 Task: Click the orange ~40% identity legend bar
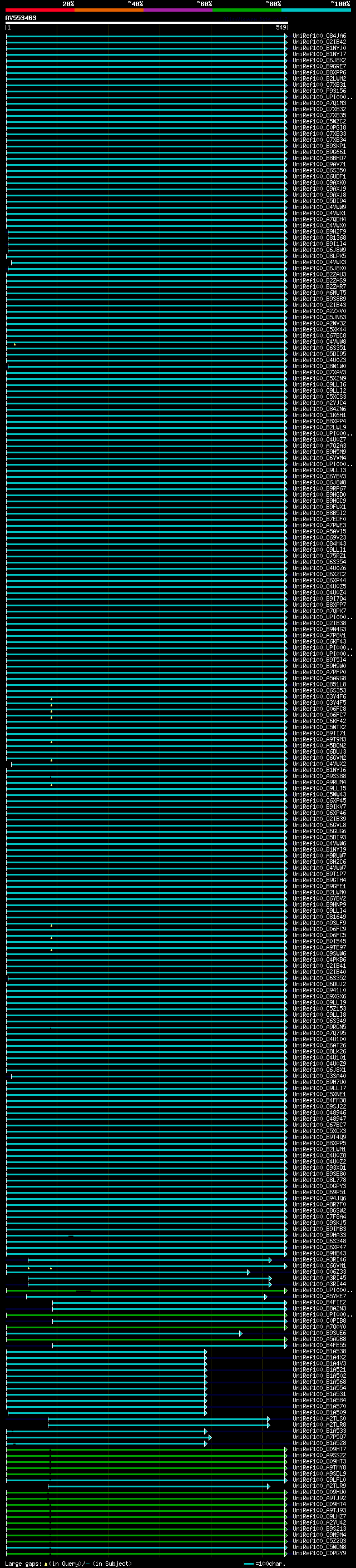(x=109, y=10)
